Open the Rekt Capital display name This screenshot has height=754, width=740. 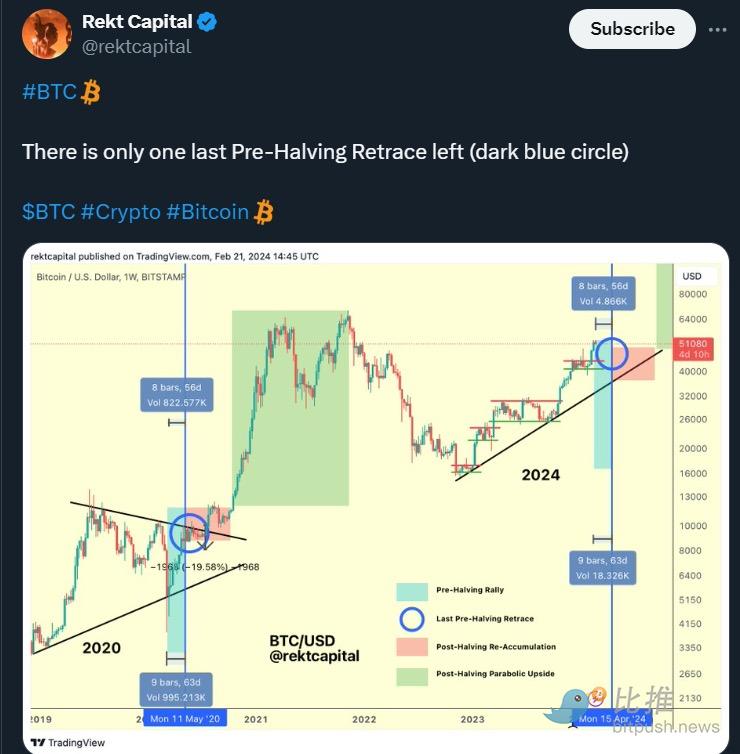(x=137, y=22)
